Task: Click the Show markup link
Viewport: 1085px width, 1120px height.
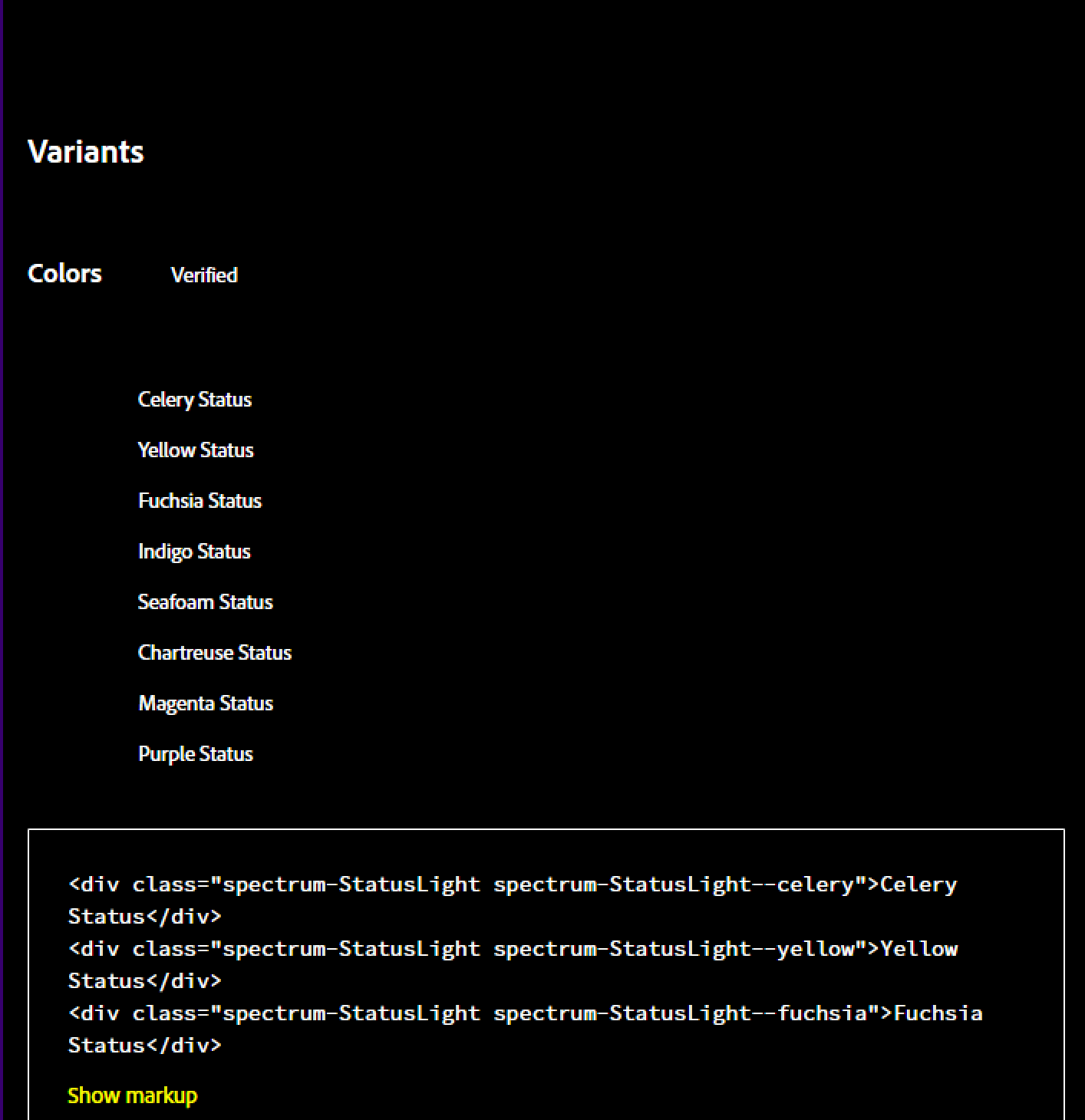Action: click(x=132, y=1095)
